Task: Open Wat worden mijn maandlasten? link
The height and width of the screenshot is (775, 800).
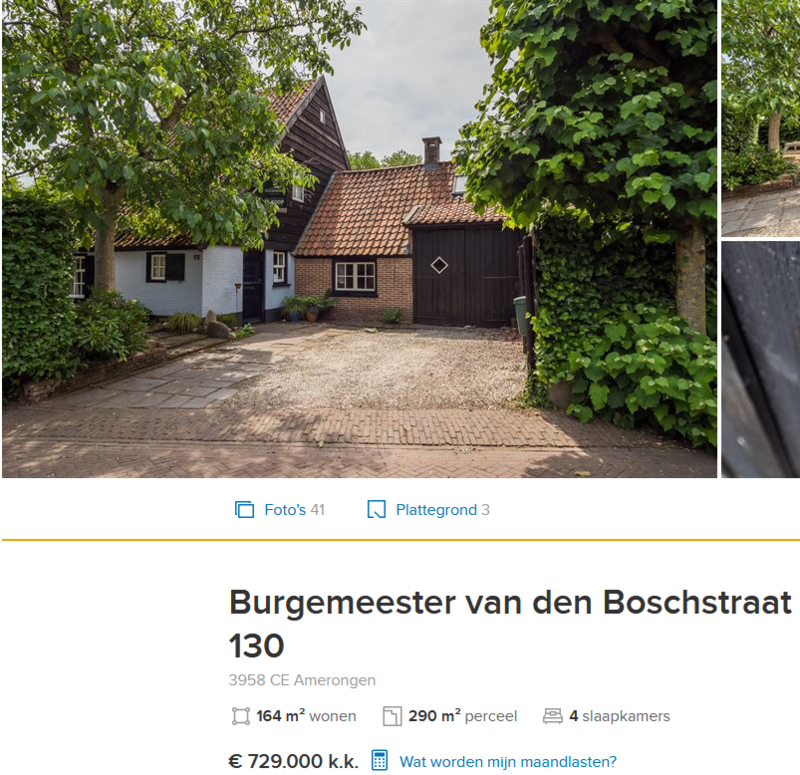Action: coord(508,762)
